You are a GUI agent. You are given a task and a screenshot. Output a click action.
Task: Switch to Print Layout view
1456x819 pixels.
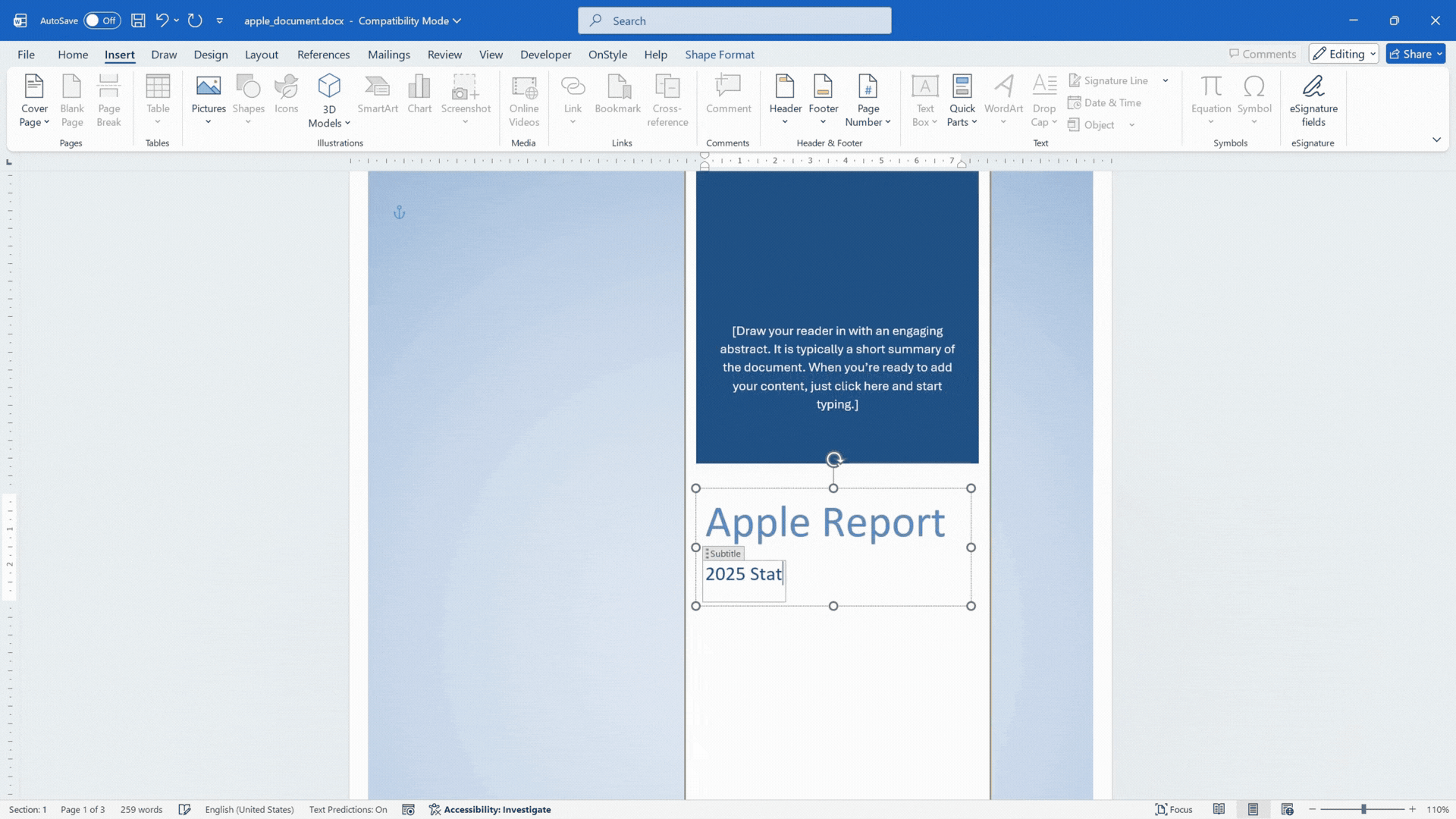pyautogui.click(x=1253, y=809)
